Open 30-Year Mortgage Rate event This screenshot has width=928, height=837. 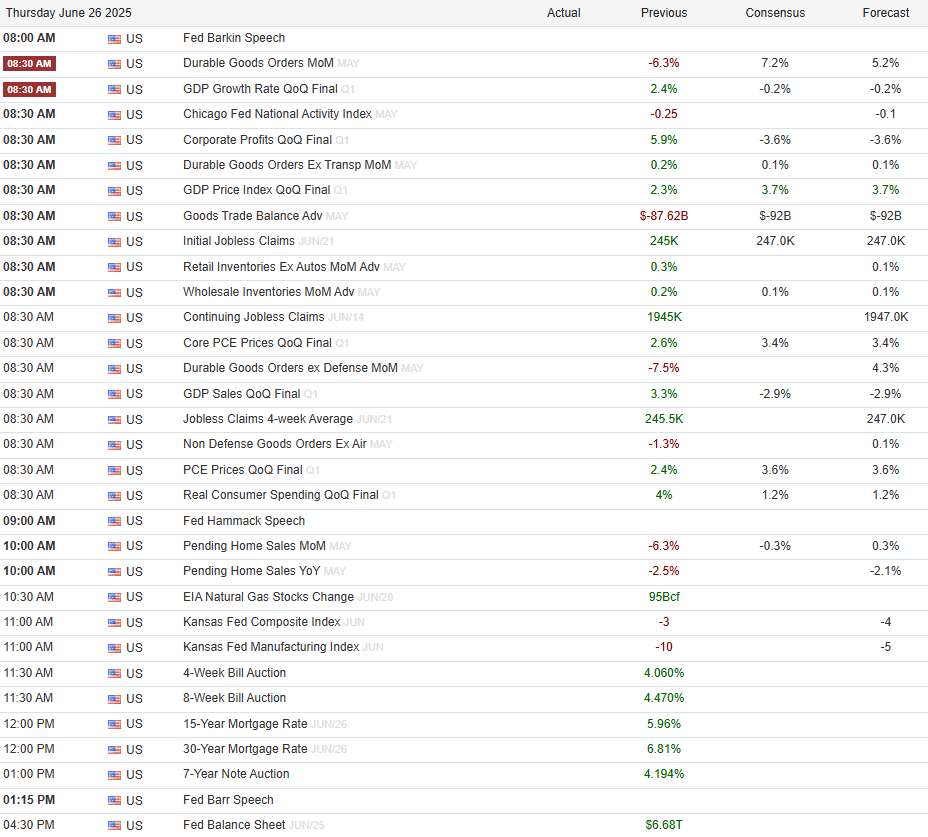click(x=245, y=749)
